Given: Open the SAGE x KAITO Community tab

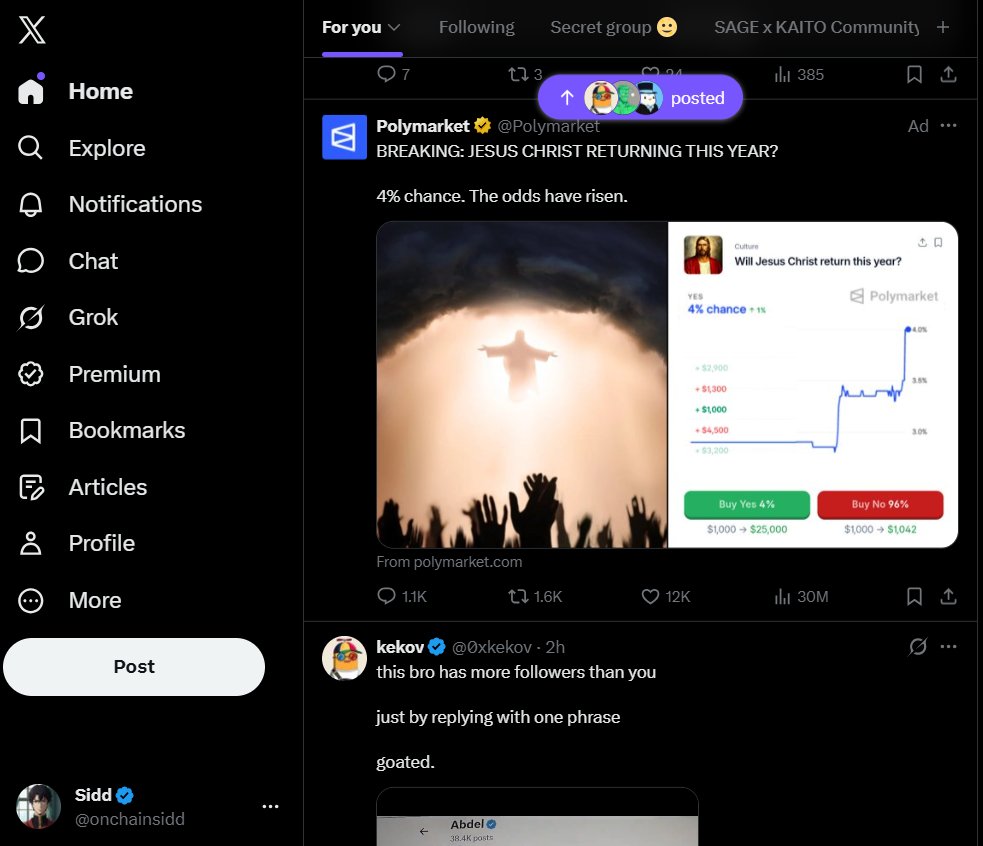Looking at the screenshot, I should pyautogui.click(x=816, y=27).
